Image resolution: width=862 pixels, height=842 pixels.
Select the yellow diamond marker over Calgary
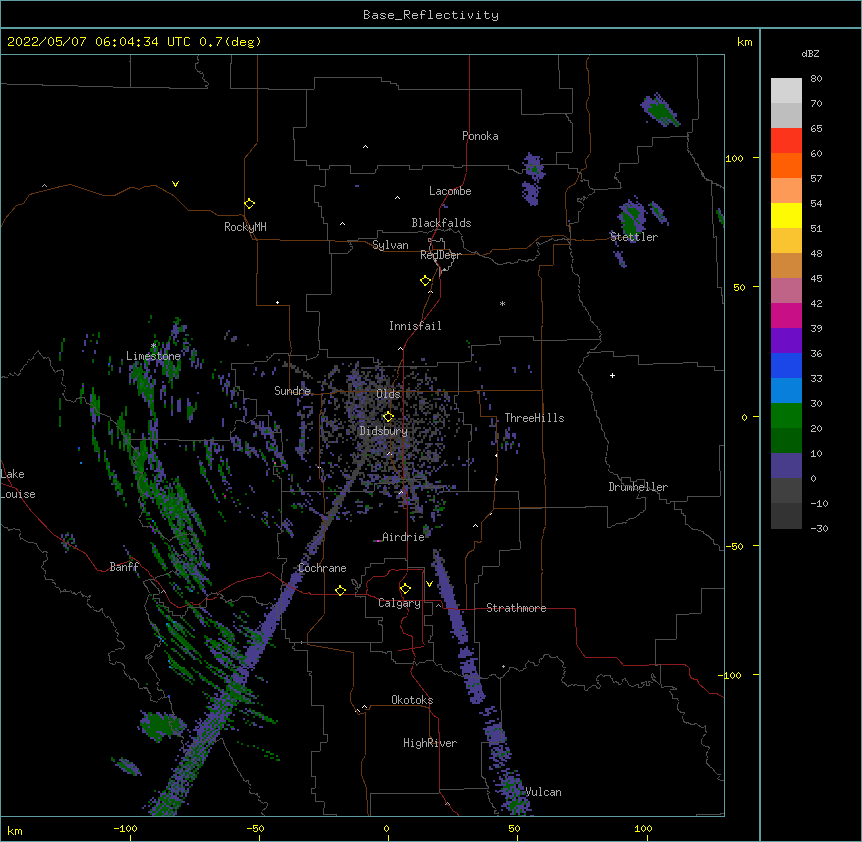point(405,589)
